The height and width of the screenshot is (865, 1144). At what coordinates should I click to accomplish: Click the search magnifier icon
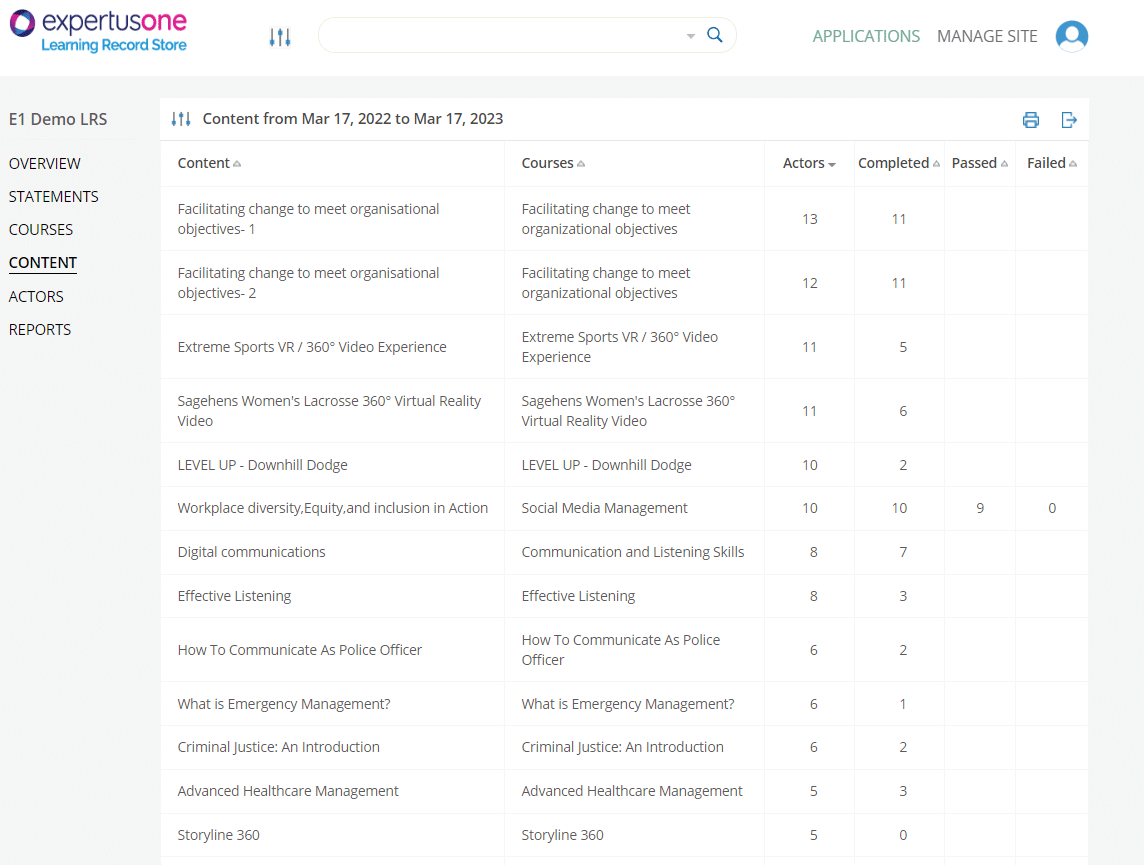click(x=715, y=35)
